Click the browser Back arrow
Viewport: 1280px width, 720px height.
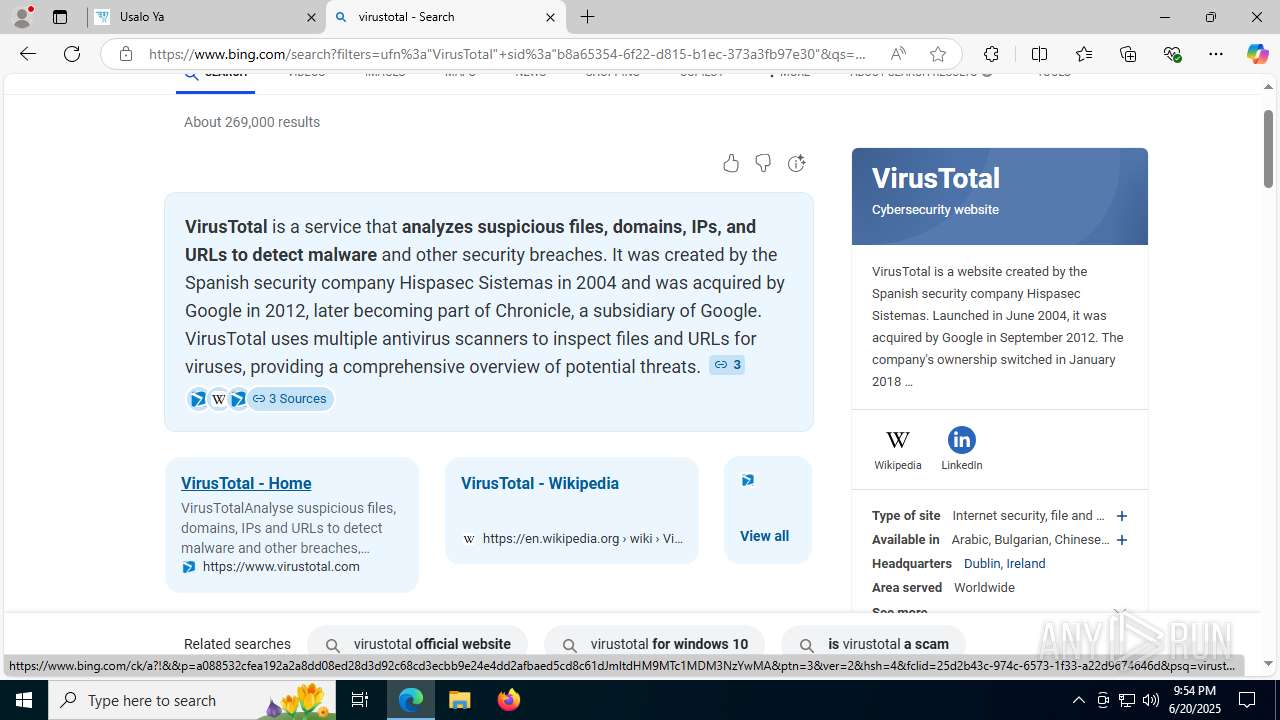[x=27, y=54]
